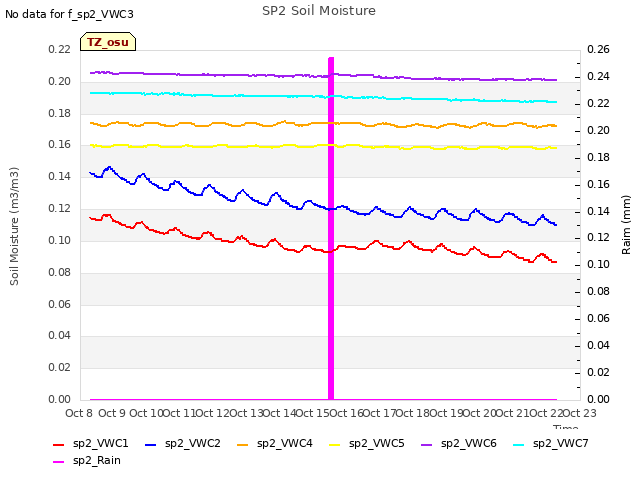Click the 0.10 left axis tick label
The image size is (640, 480).
[x=60, y=240]
